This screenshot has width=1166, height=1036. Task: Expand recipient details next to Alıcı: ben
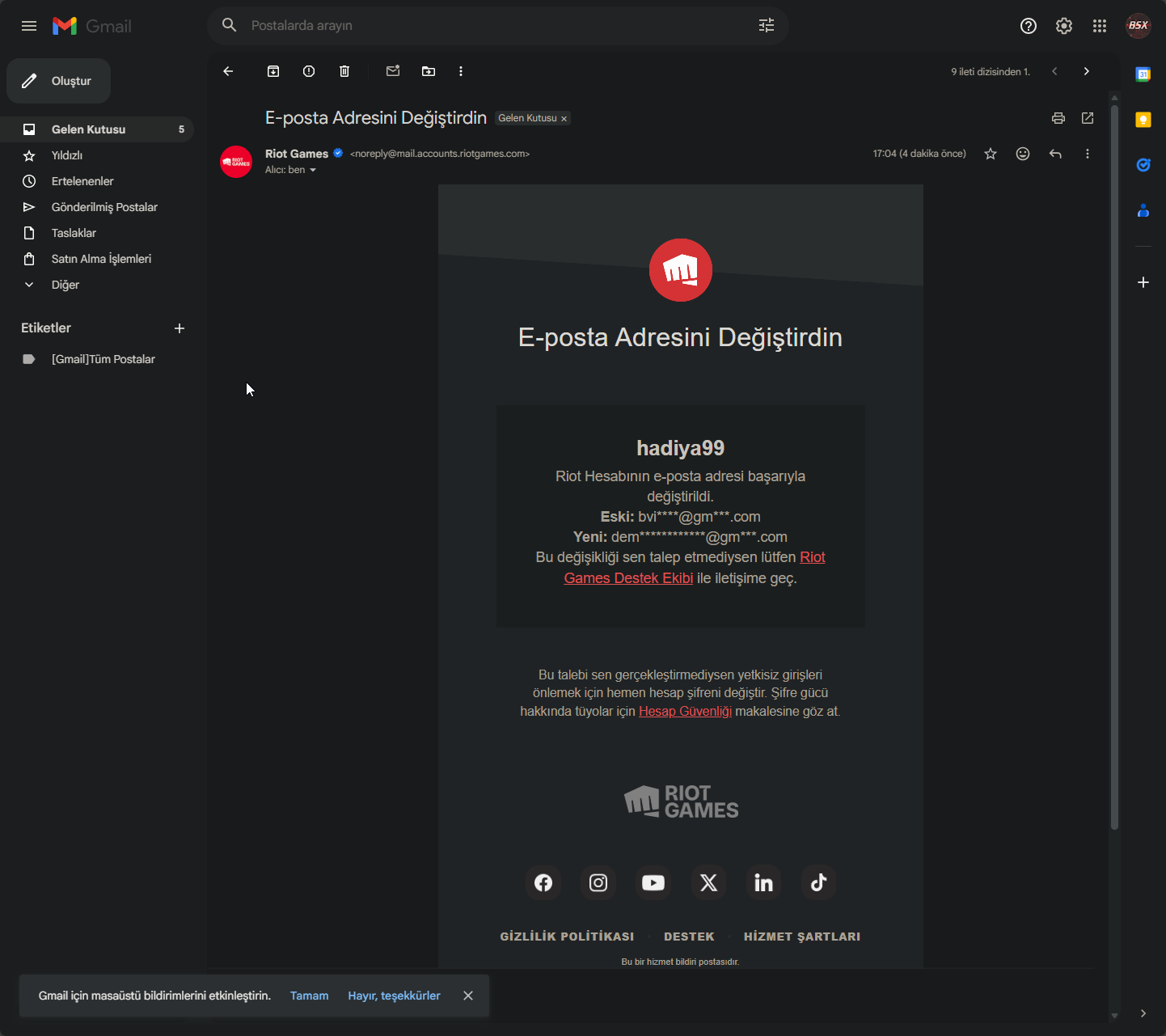click(313, 170)
